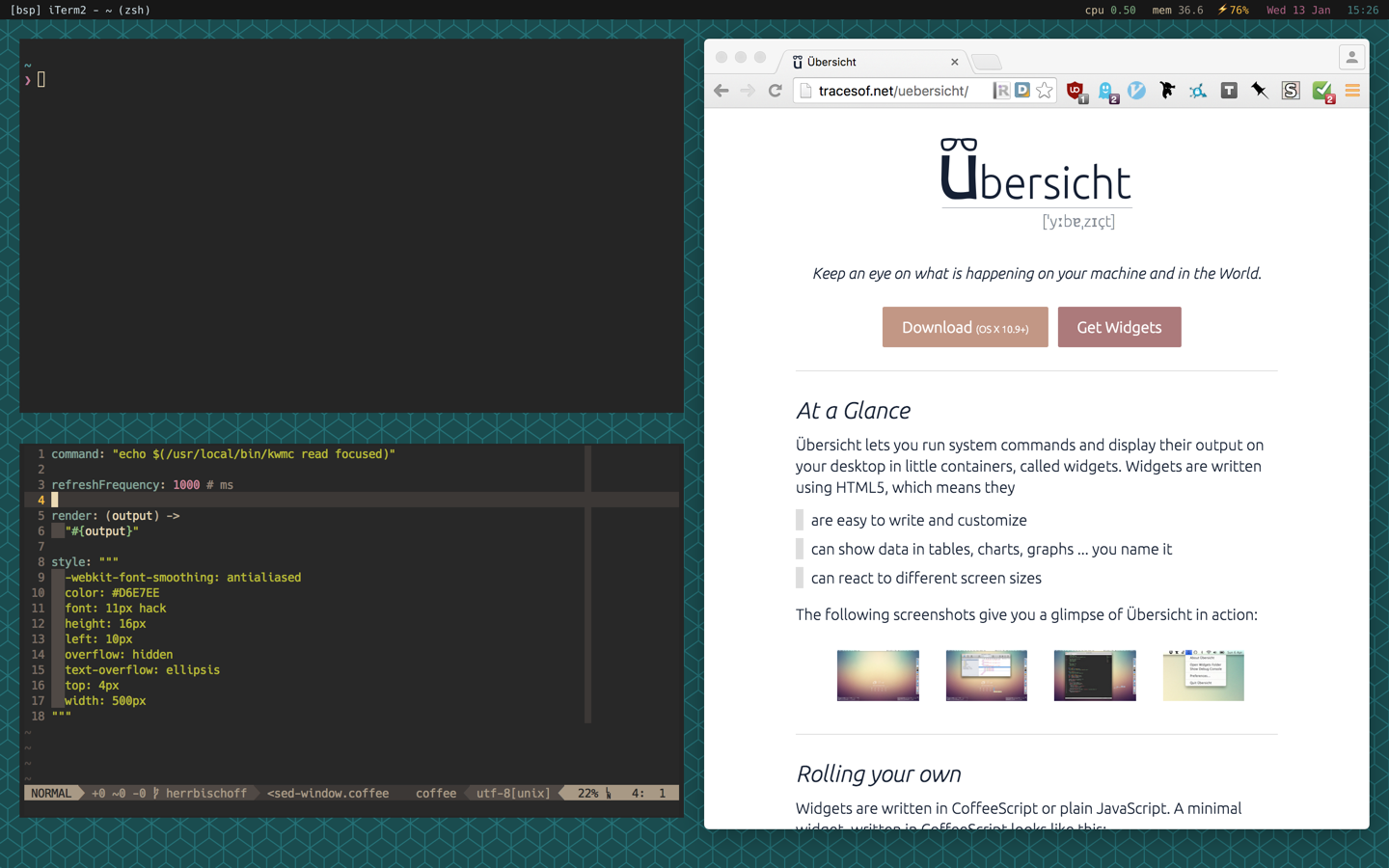1389x868 pixels.
Task: Click the blue atom-shaped extension icon
Action: click(1198, 92)
